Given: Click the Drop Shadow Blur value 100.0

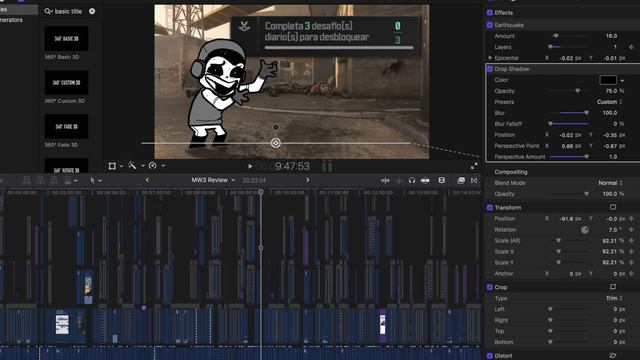Looking at the screenshot, I should click(x=610, y=113).
